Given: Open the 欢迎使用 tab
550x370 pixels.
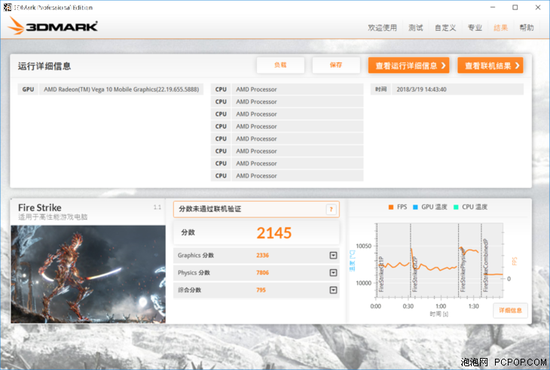Looking at the screenshot, I should 382,28.
